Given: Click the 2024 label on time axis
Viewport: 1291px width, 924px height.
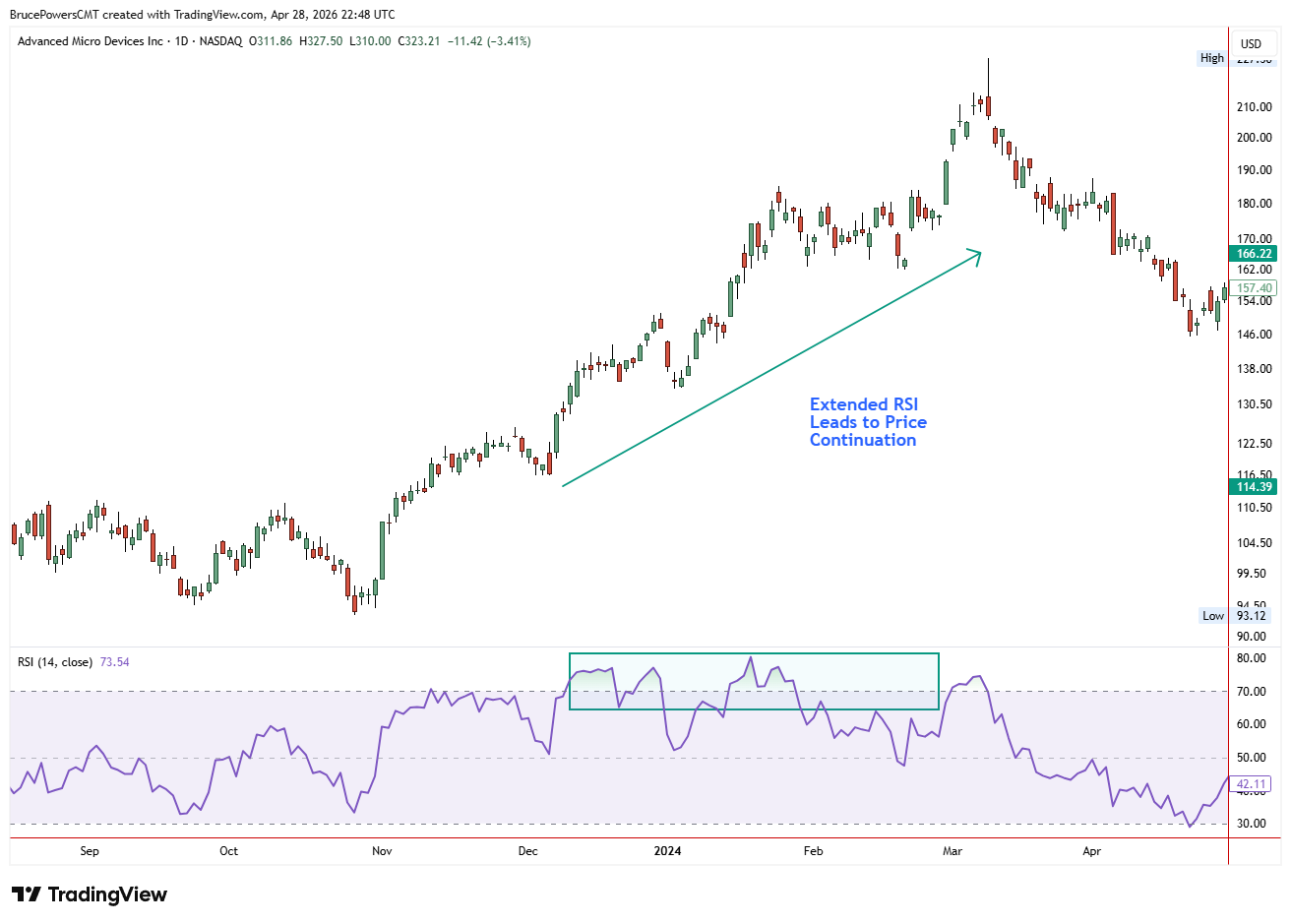Looking at the screenshot, I should pos(667,851).
